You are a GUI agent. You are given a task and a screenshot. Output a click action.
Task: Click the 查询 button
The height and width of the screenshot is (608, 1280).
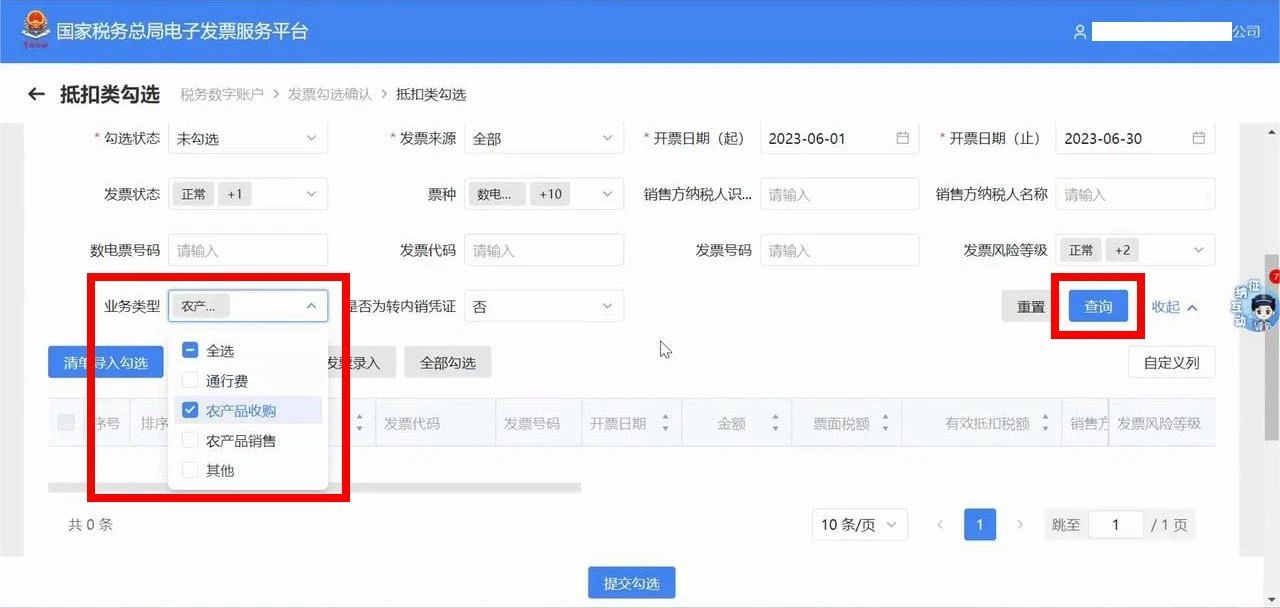[1098, 307]
